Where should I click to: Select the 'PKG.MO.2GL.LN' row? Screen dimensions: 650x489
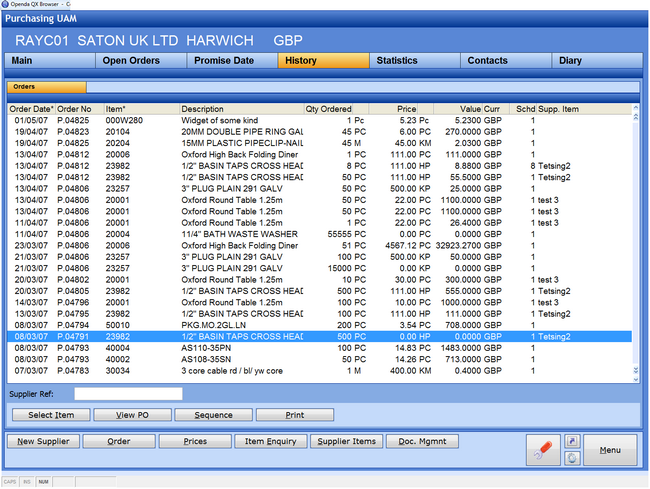click(x=320, y=325)
